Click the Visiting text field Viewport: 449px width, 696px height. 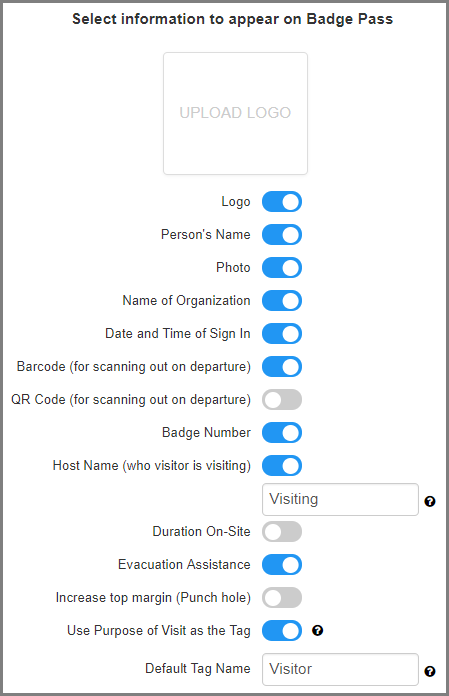[340, 499]
